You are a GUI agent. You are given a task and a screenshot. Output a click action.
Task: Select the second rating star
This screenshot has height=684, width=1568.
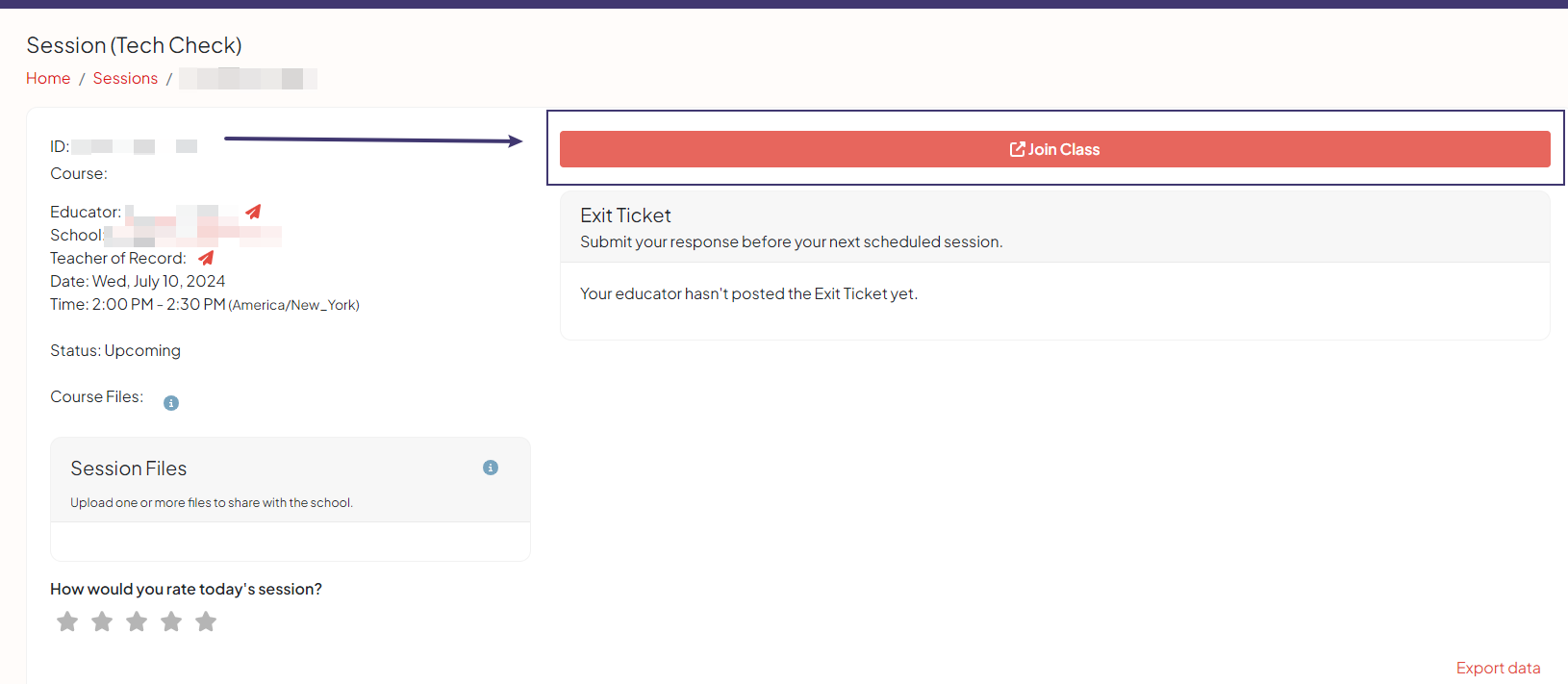102,621
